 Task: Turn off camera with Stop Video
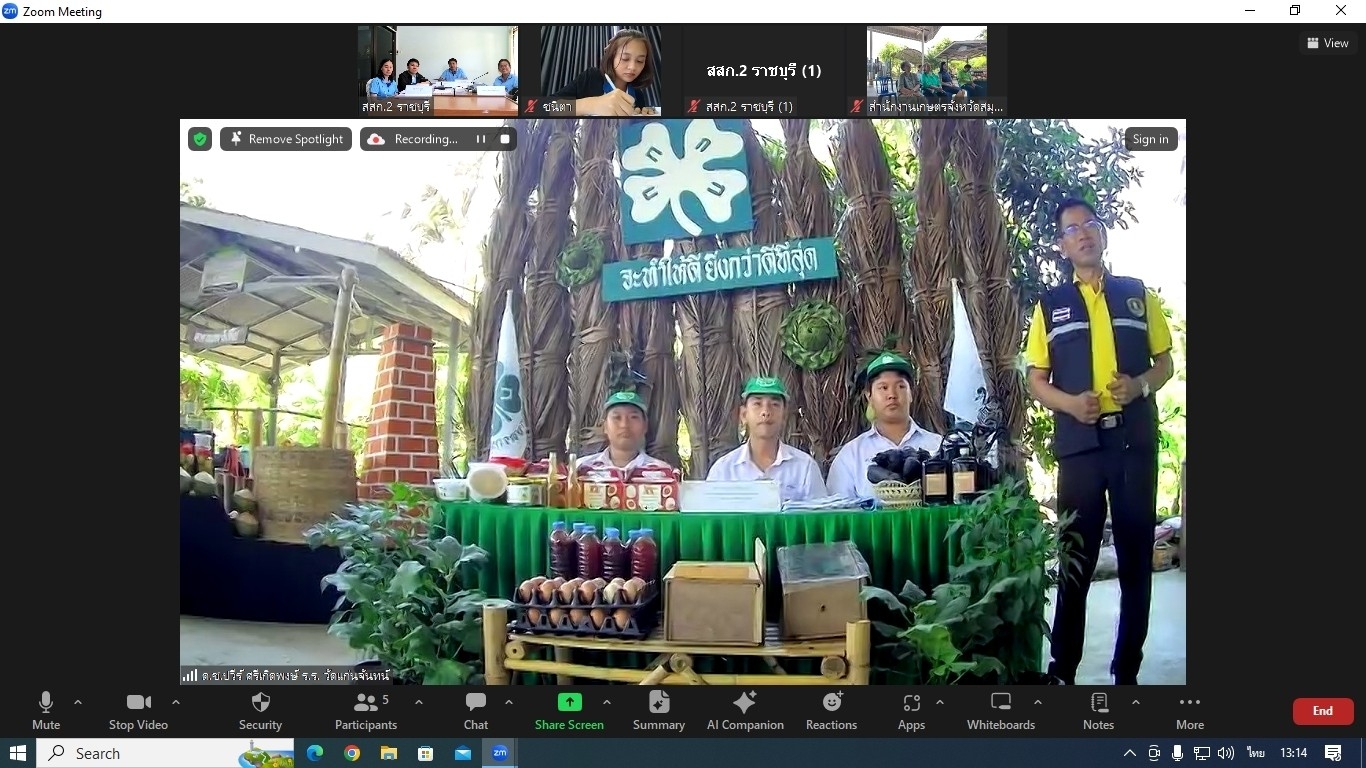point(138,711)
